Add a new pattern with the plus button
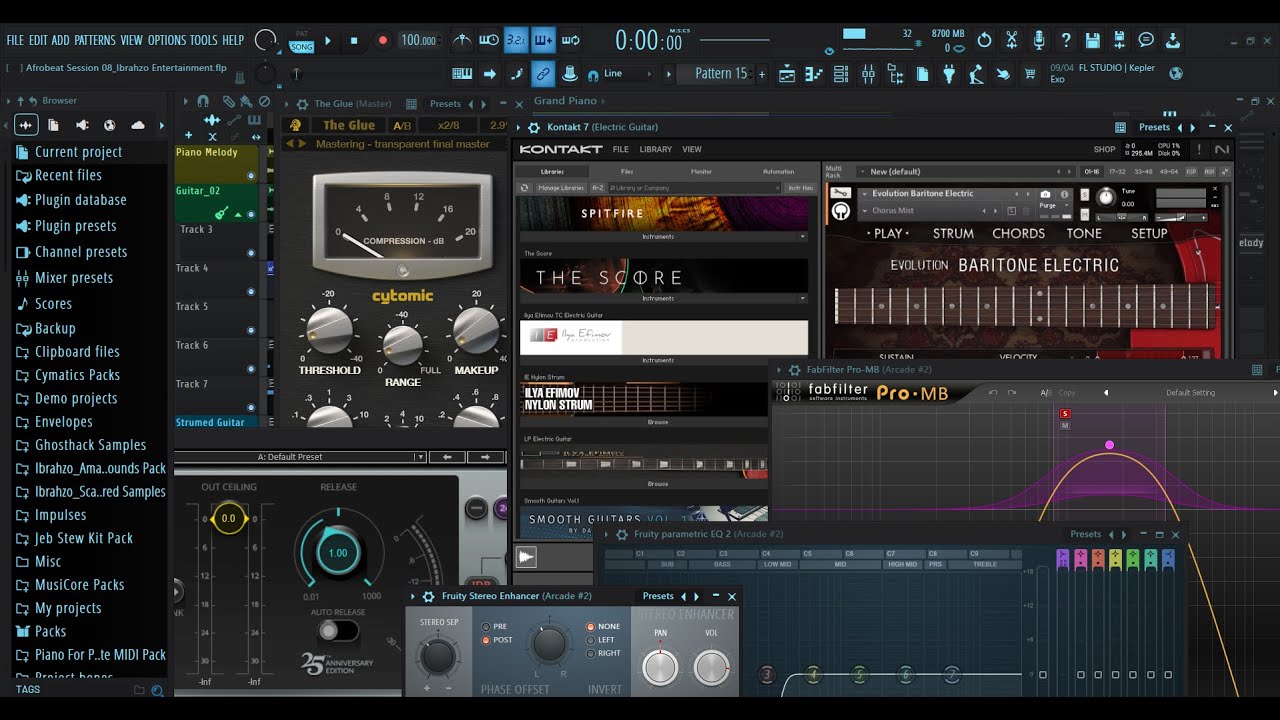Image resolution: width=1280 pixels, height=720 pixels. tap(762, 74)
